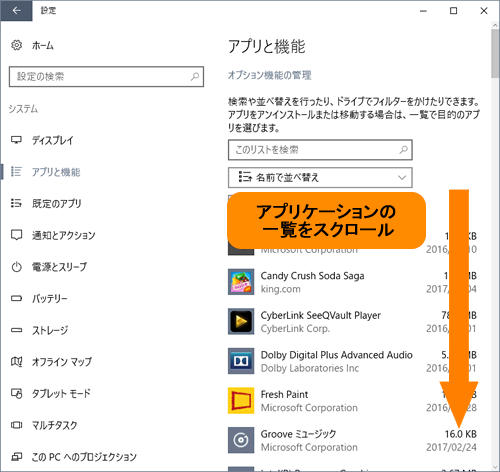The width and height of the screenshot is (500, 472).
Task: Select CyberLink SeeQVault Player app name
Action: [321, 315]
